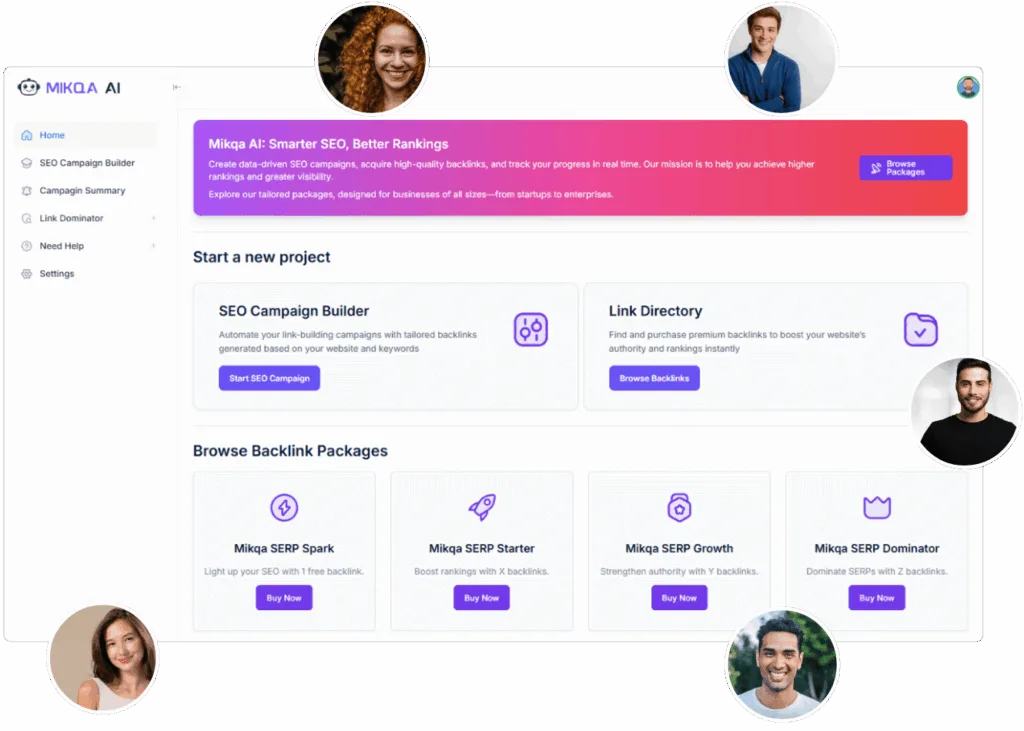
Task: Click the SERP Starter rocket icon
Action: pyautogui.click(x=482, y=507)
